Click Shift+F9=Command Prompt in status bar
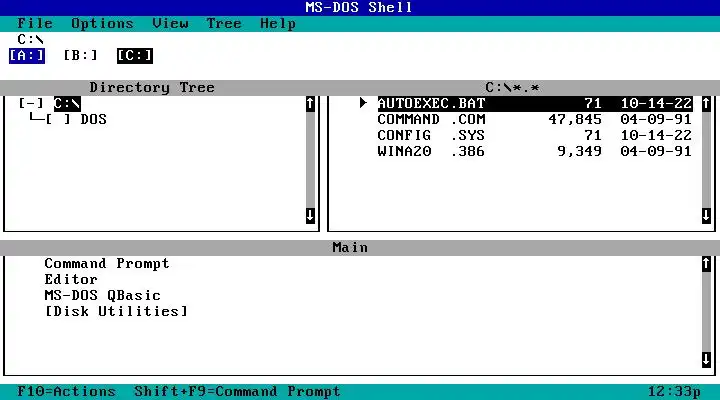The height and width of the screenshot is (400, 720). (237, 391)
